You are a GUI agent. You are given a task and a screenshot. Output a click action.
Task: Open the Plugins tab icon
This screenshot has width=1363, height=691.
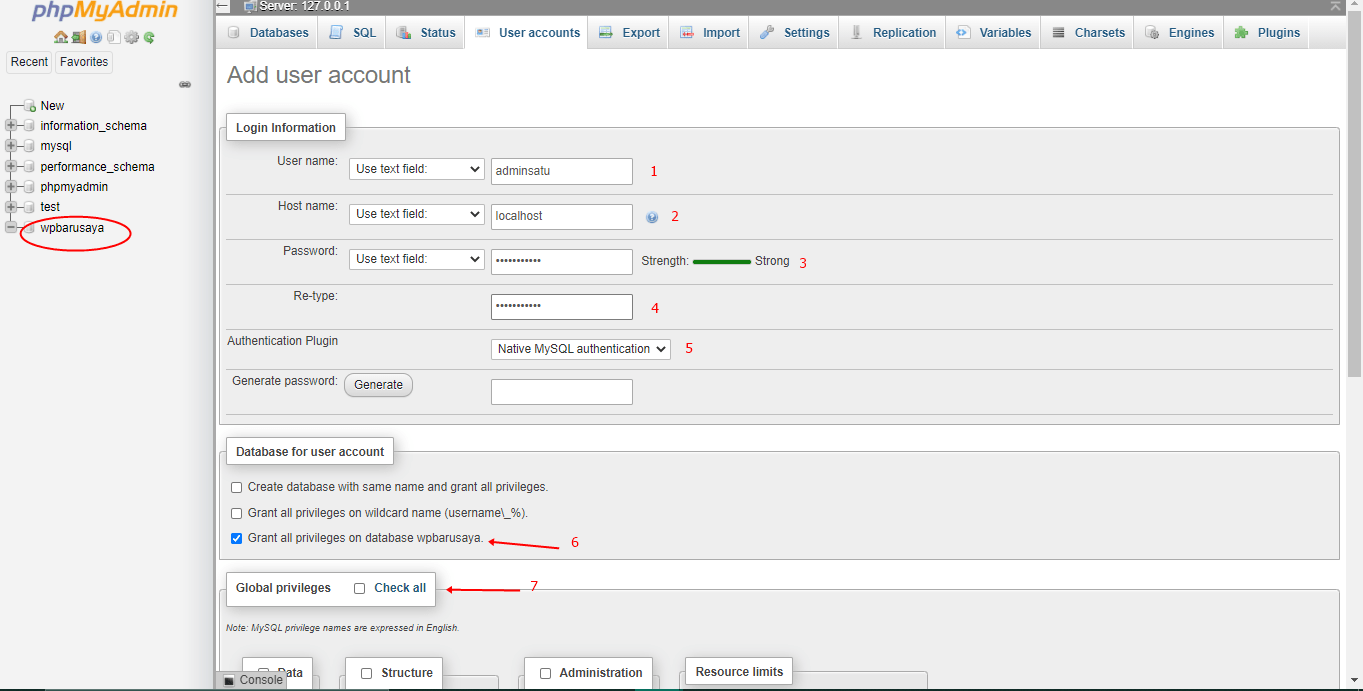tap(1246, 32)
